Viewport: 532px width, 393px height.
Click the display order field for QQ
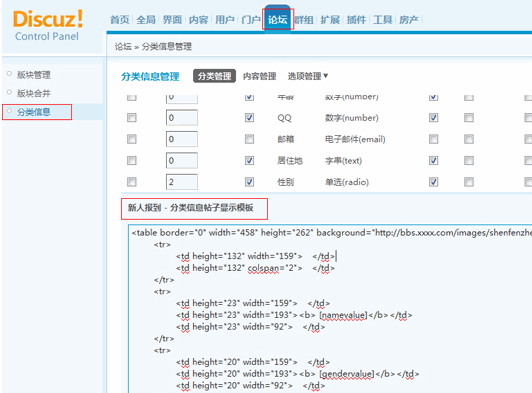tap(182, 118)
